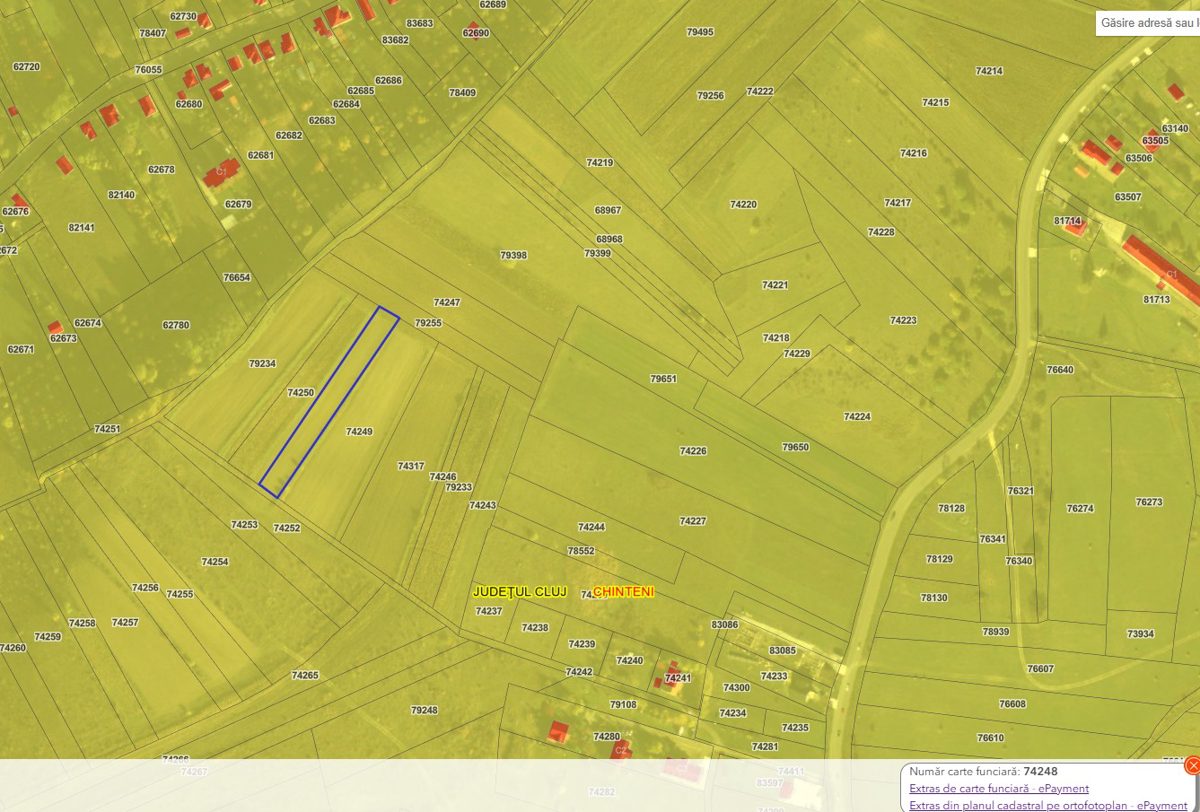The width and height of the screenshot is (1200, 812).
Task: Click parcel label 76274
Action: (1080, 509)
